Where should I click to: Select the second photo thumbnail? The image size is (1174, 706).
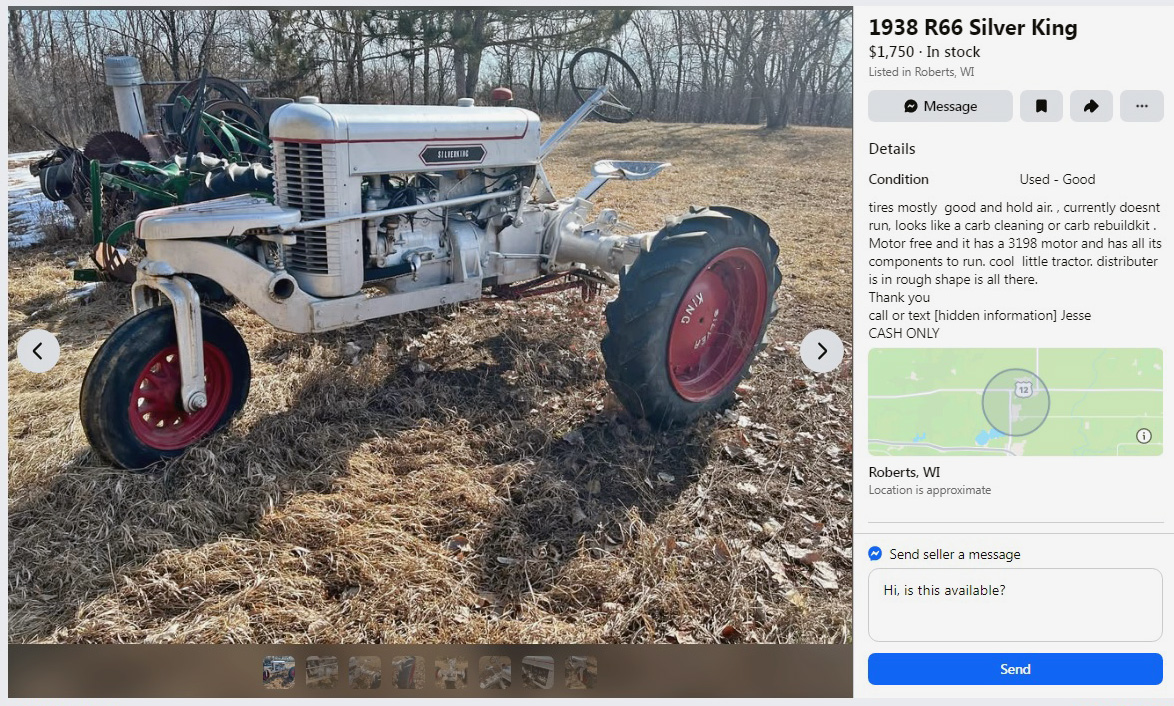pyautogui.click(x=322, y=672)
